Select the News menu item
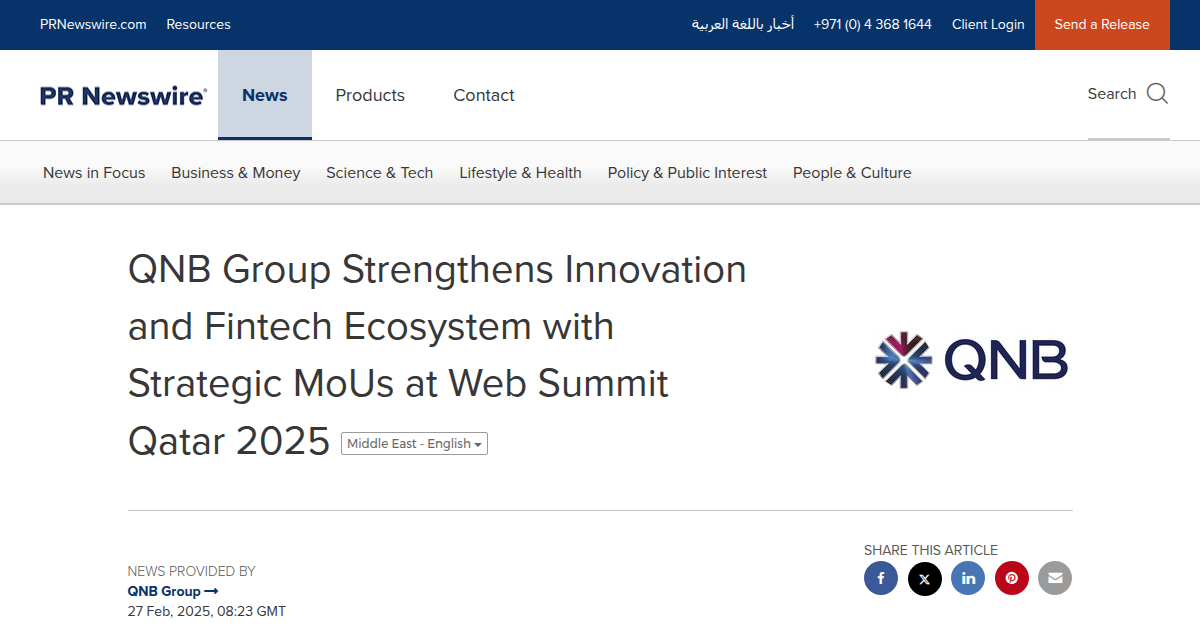This screenshot has height=630, width=1200. pyautogui.click(x=265, y=95)
